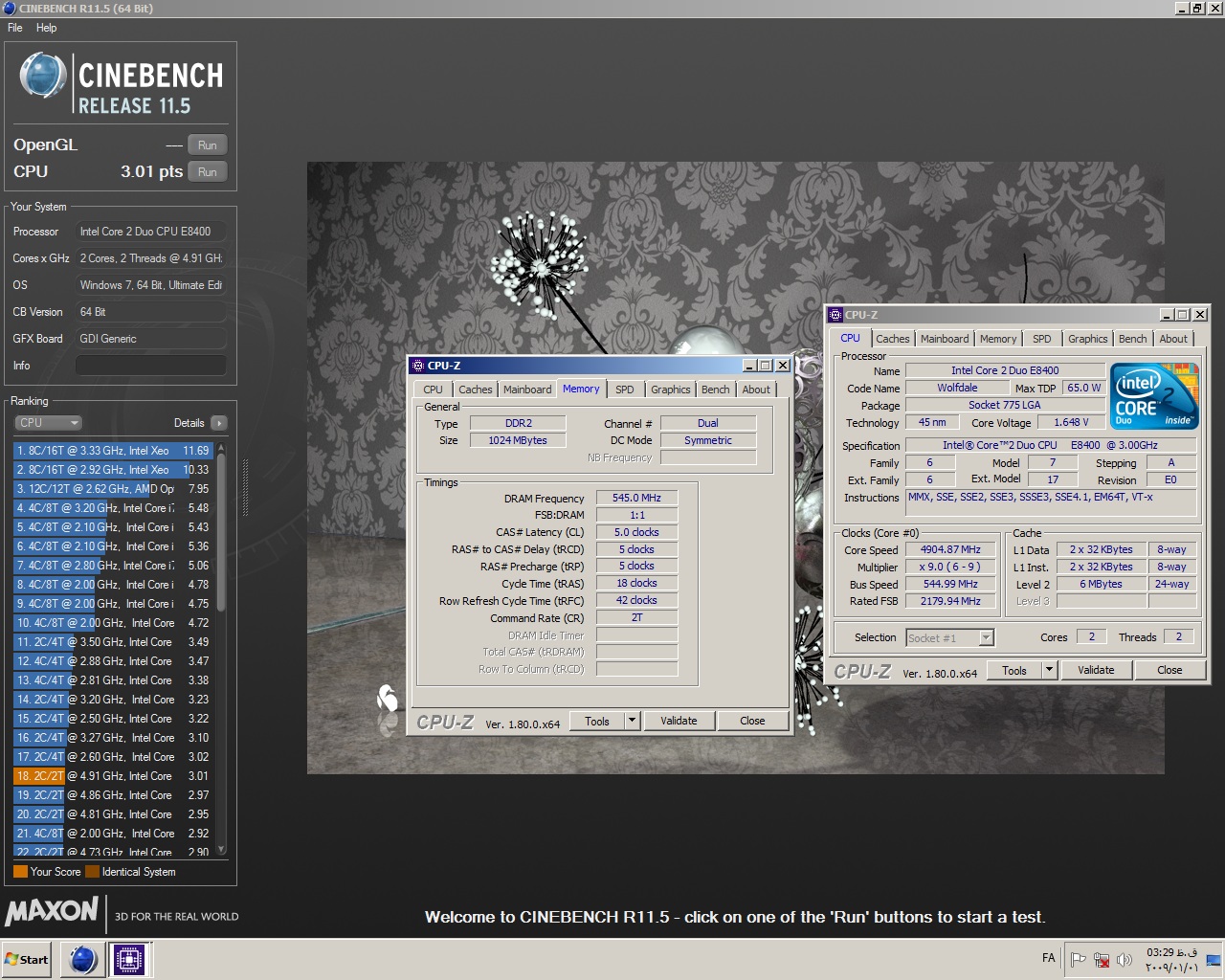Click the Intel Core 2 Duo logo badge
The image size is (1225, 980).
(x=1154, y=396)
